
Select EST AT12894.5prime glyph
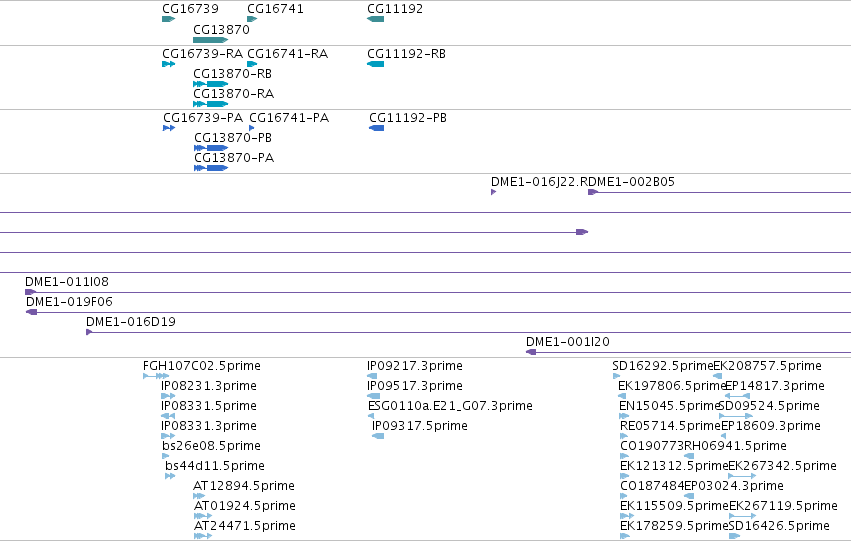tap(199, 496)
